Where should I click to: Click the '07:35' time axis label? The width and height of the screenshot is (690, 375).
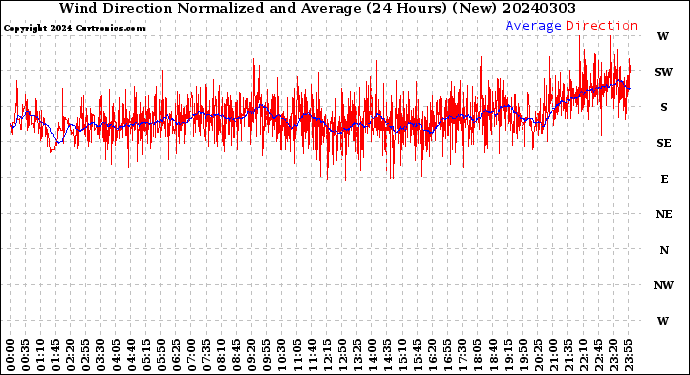(x=206, y=355)
